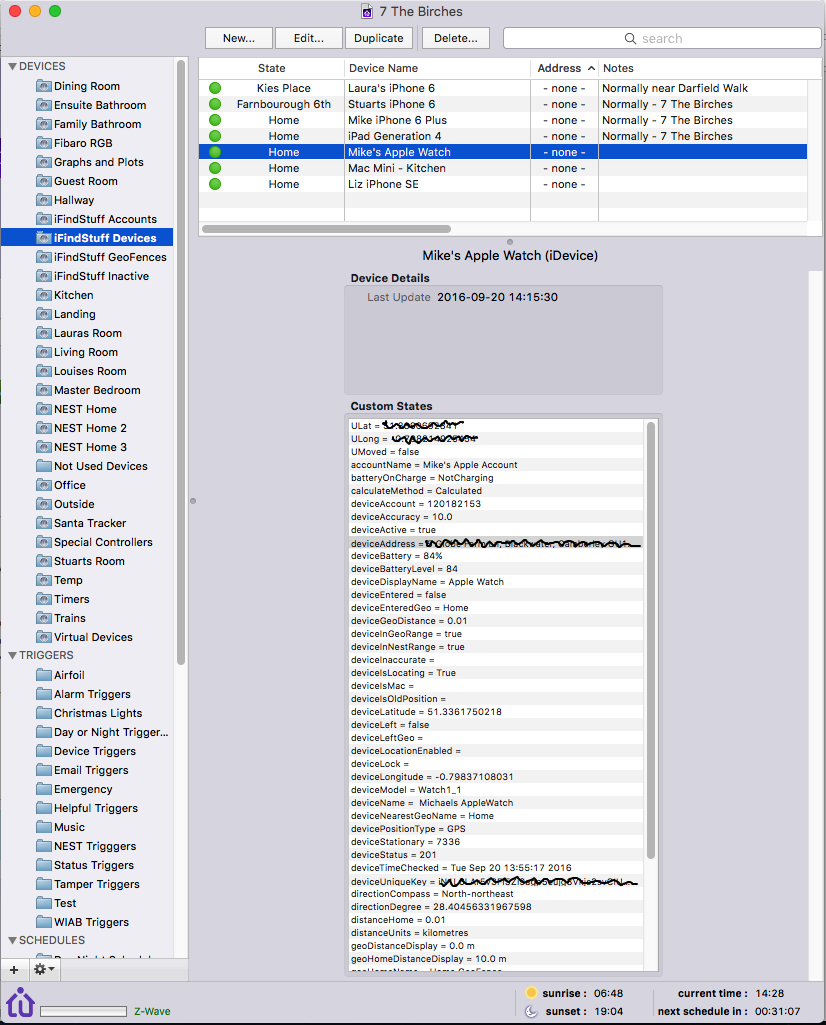The width and height of the screenshot is (826, 1025).
Task: Click the next schedule in countdown
Action: [x=778, y=1011]
